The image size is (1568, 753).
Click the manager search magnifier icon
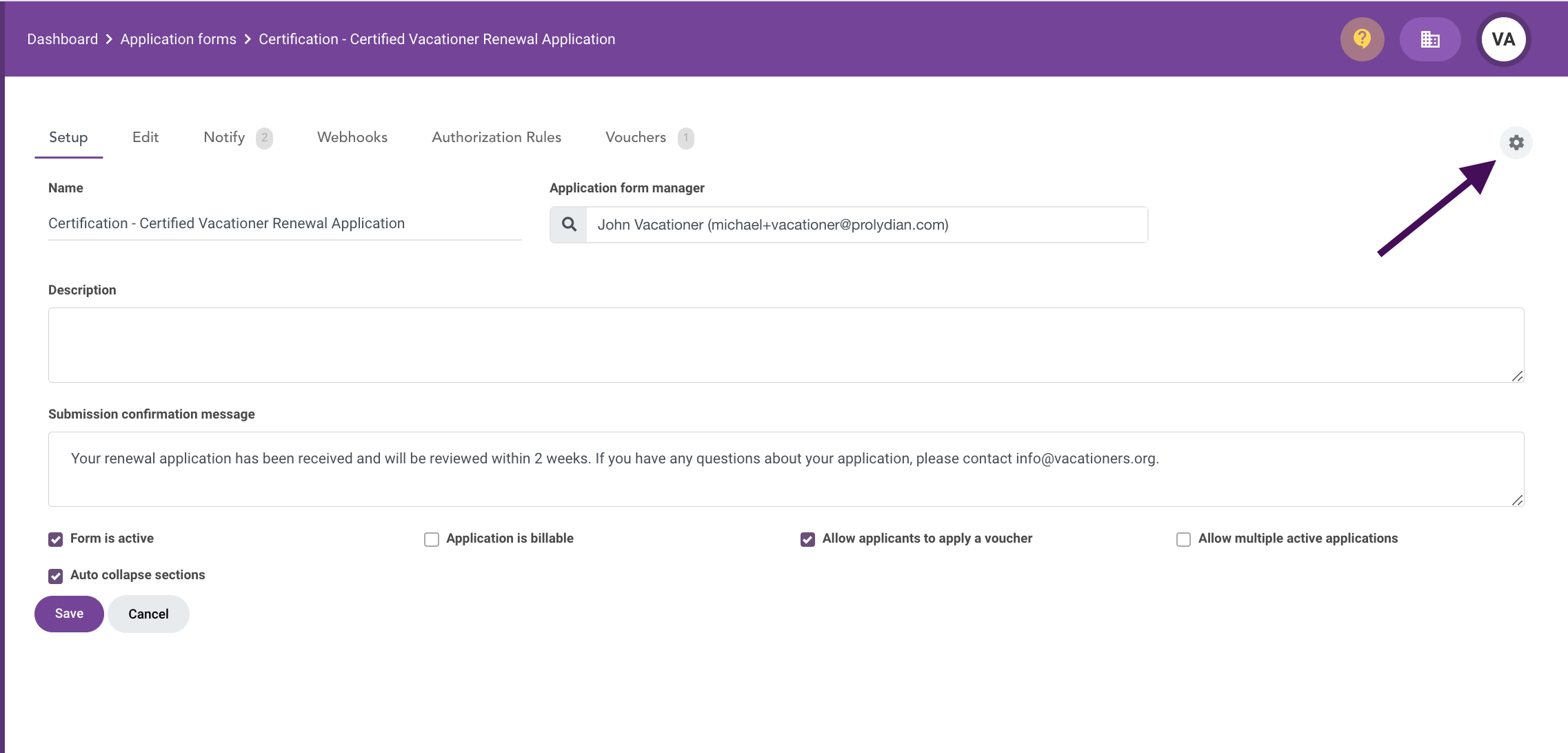(569, 225)
